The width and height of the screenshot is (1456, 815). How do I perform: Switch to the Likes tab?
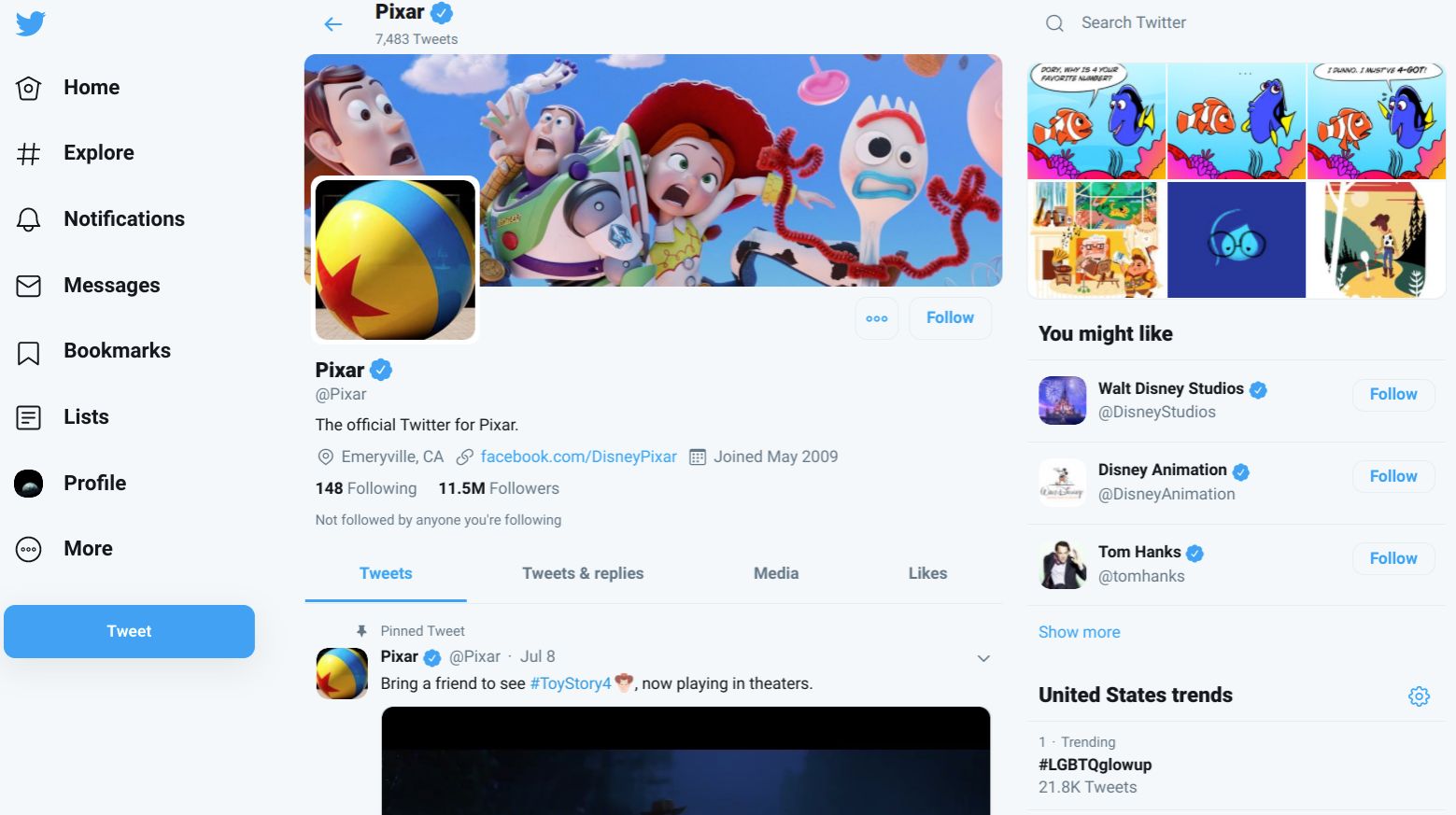click(x=927, y=573)
